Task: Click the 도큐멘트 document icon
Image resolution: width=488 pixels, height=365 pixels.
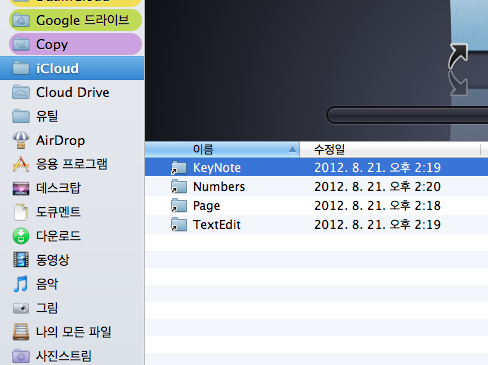Action: [x=21, y=212]
